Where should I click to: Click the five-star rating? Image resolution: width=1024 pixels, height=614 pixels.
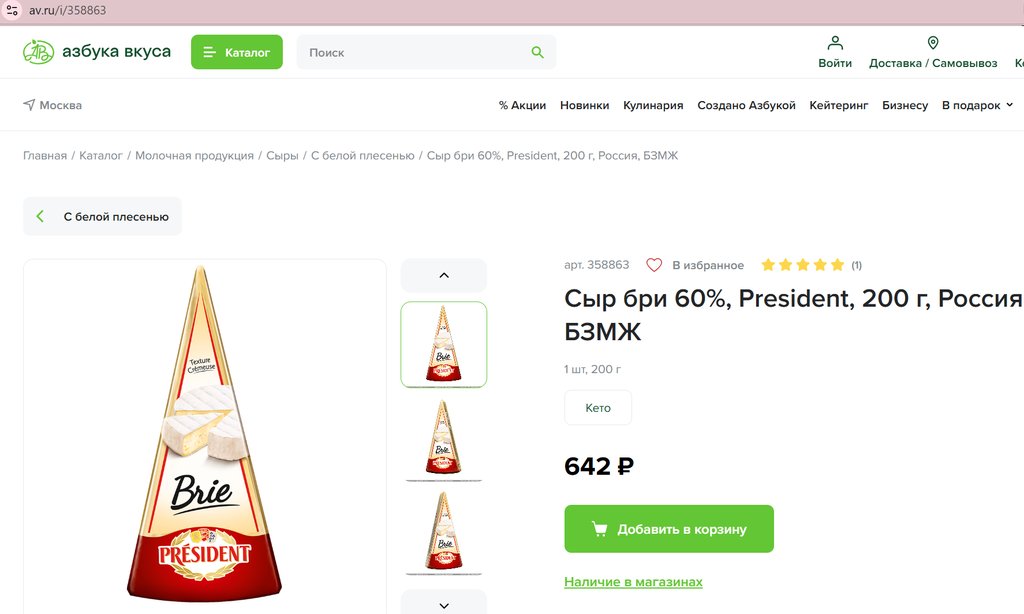tap(802, 265)
